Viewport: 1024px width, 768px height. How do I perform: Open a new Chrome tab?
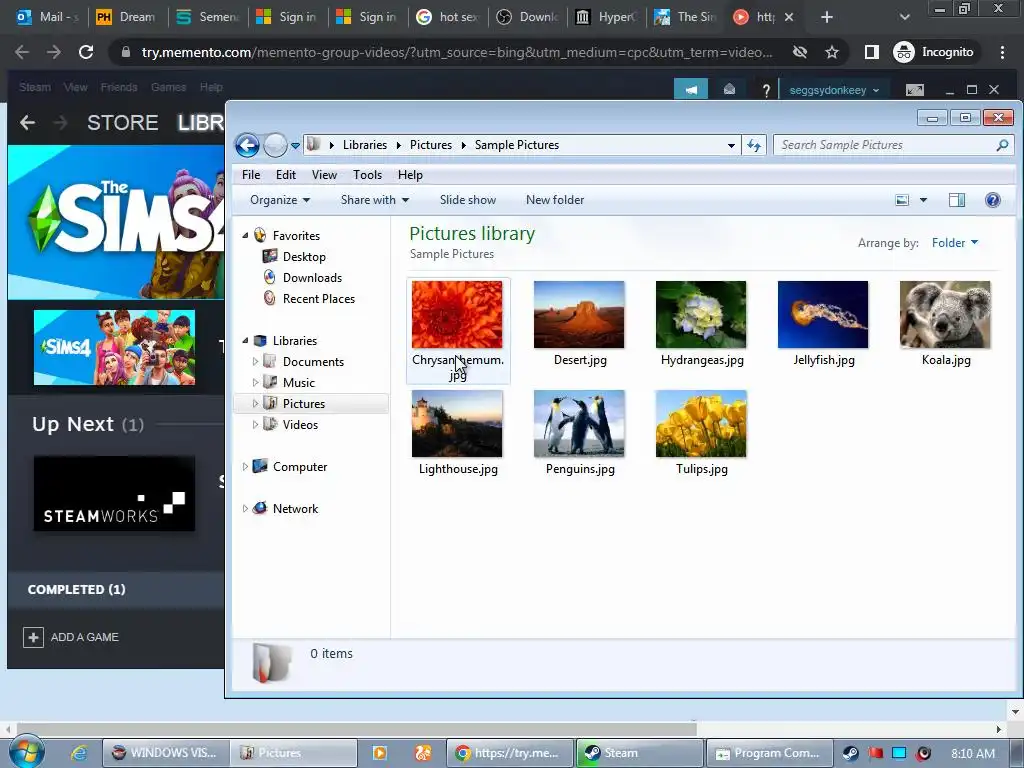click(x=827, y=17)
